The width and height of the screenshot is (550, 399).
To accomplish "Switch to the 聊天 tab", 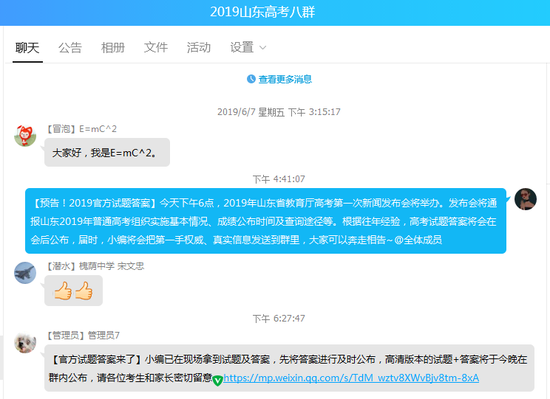I will [x=27, y=47].
